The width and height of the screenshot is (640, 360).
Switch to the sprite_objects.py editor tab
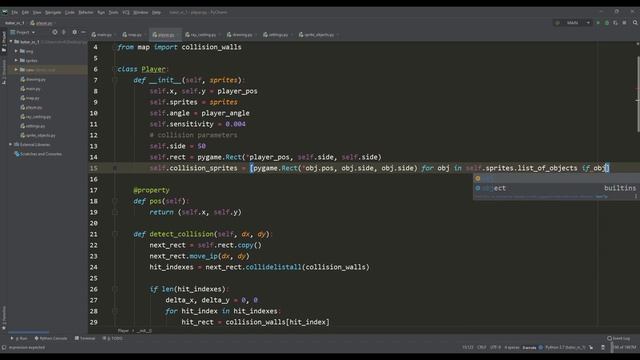pyautogui.click(x=318, y=35)
